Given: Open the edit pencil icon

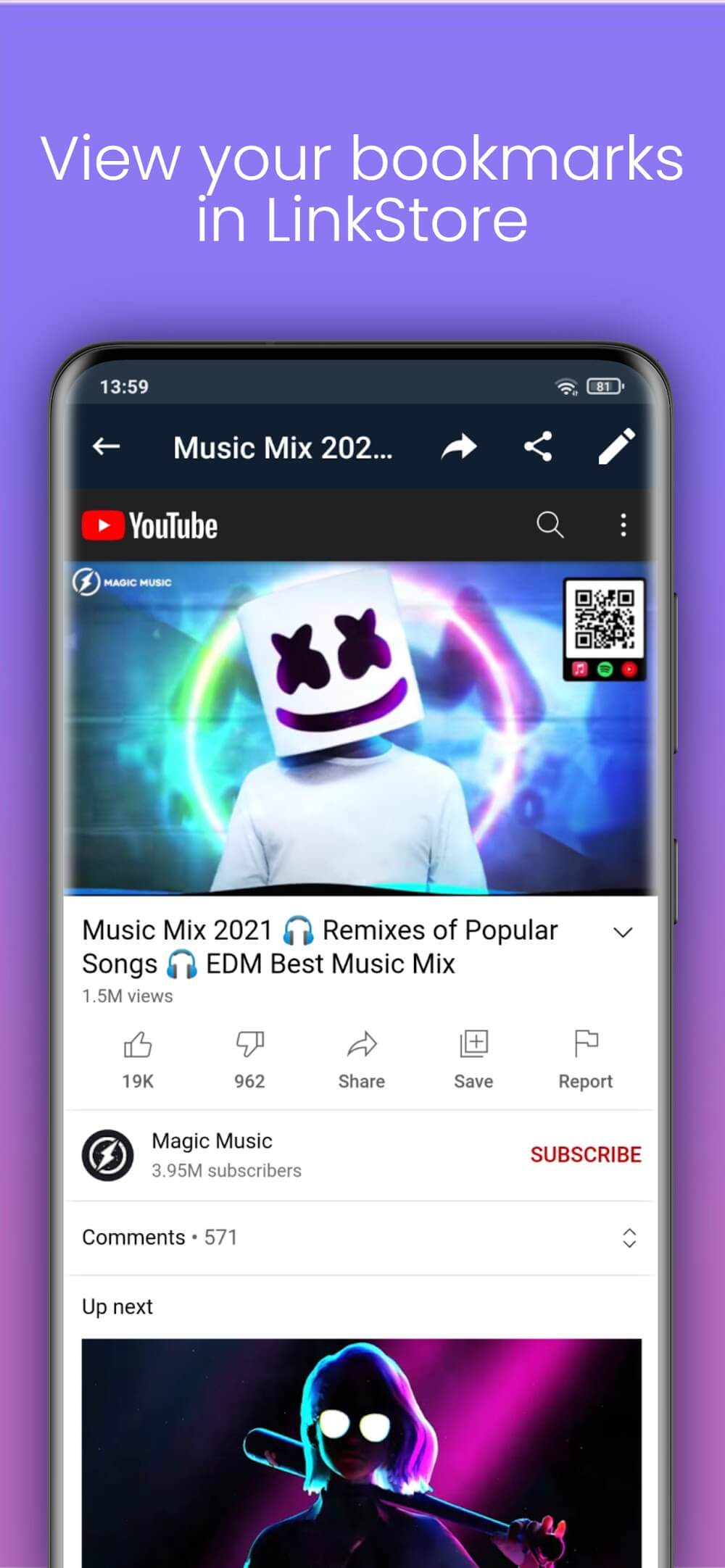Looking at the screenshot, I should pos(616,446).
